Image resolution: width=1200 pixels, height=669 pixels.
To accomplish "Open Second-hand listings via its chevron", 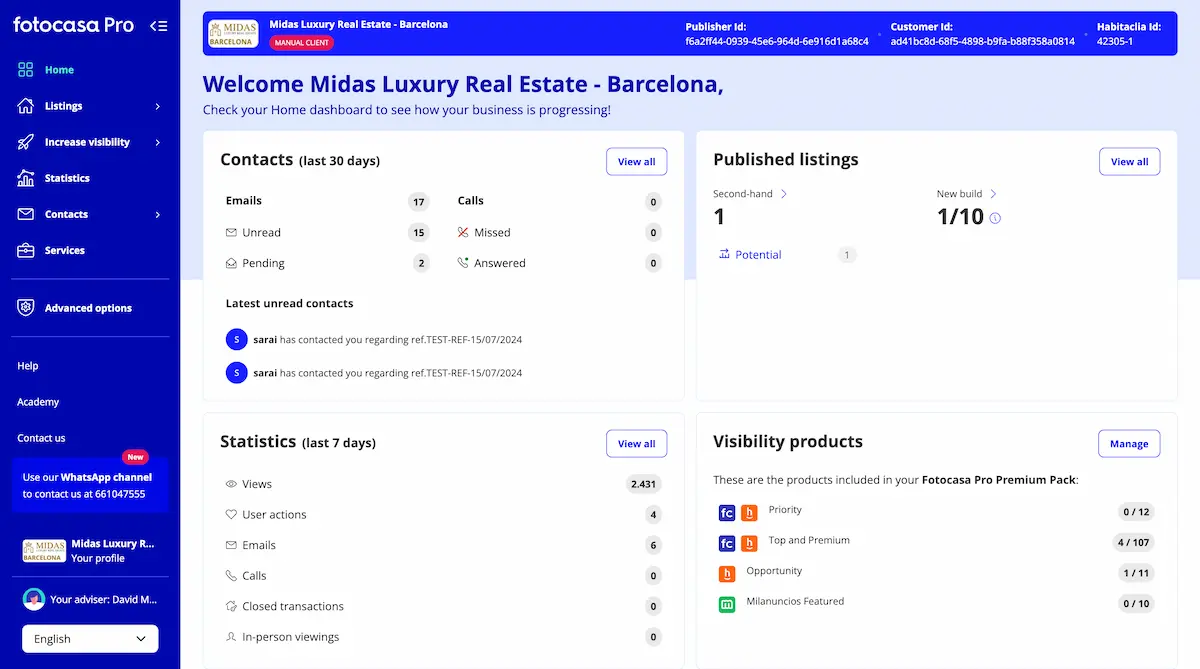I will (x=784, y=194).
